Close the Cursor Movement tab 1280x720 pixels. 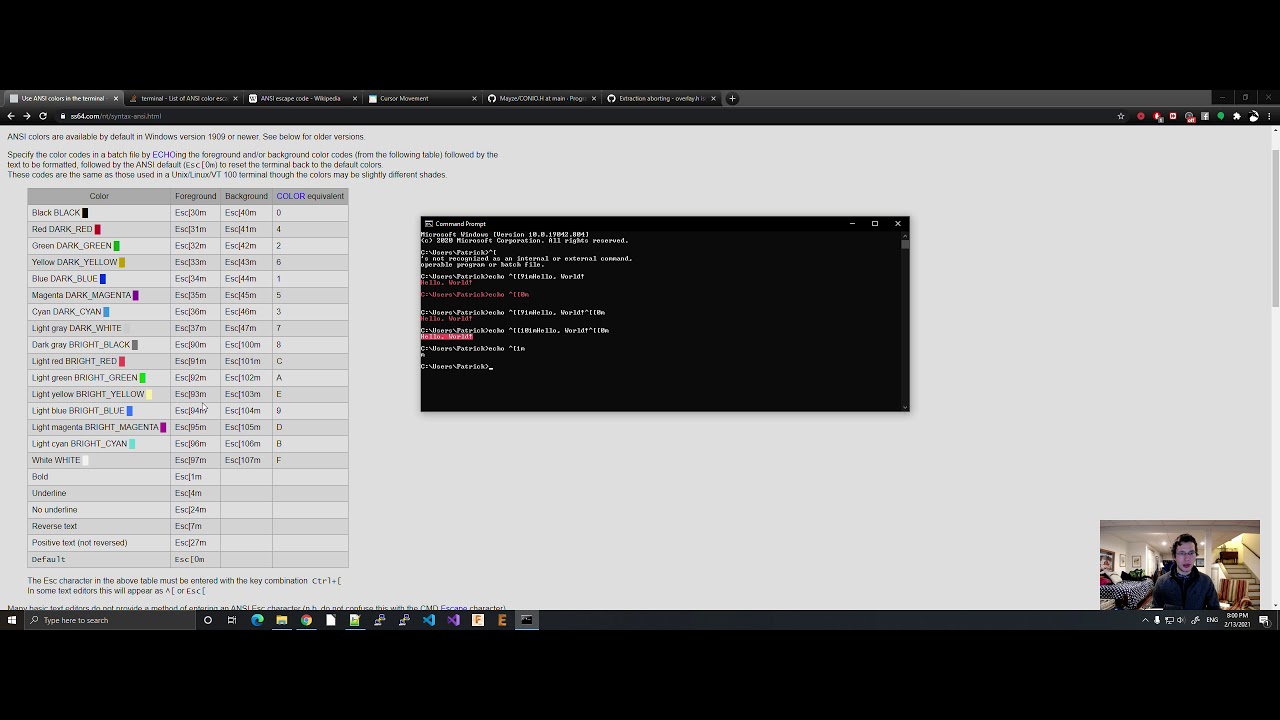474,98
